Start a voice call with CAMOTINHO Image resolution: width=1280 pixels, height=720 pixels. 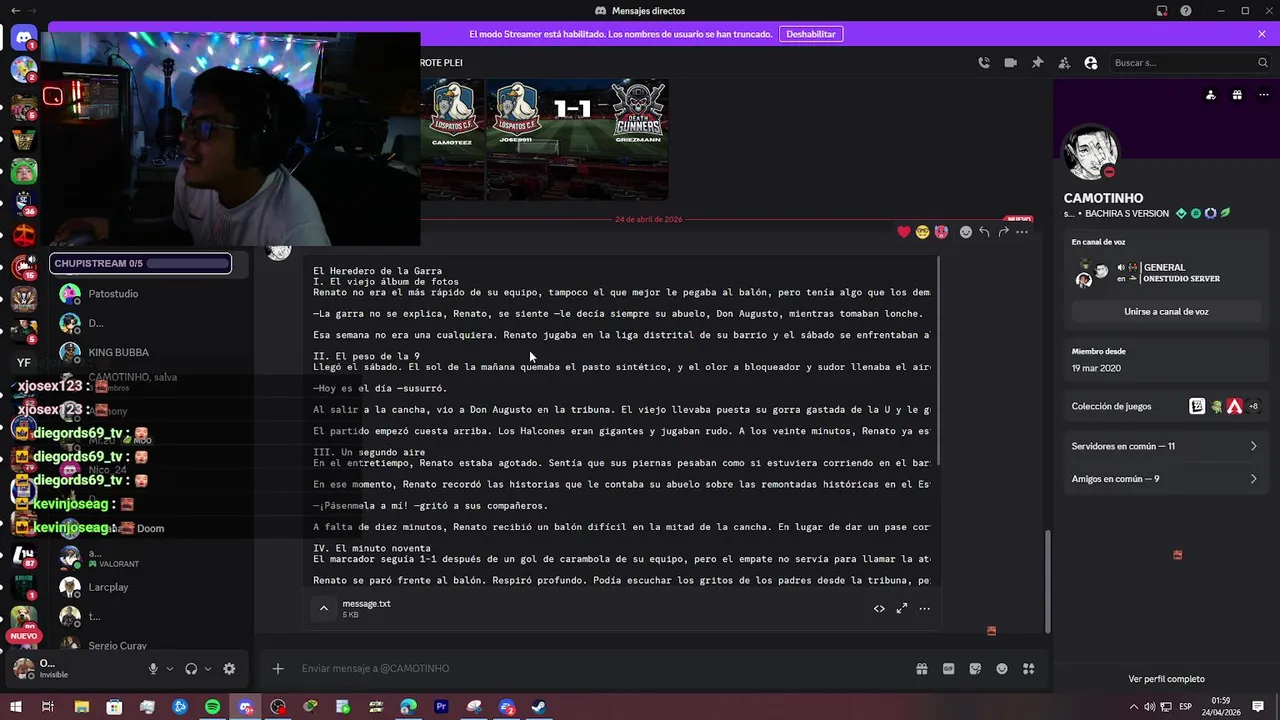pos(984,62)
